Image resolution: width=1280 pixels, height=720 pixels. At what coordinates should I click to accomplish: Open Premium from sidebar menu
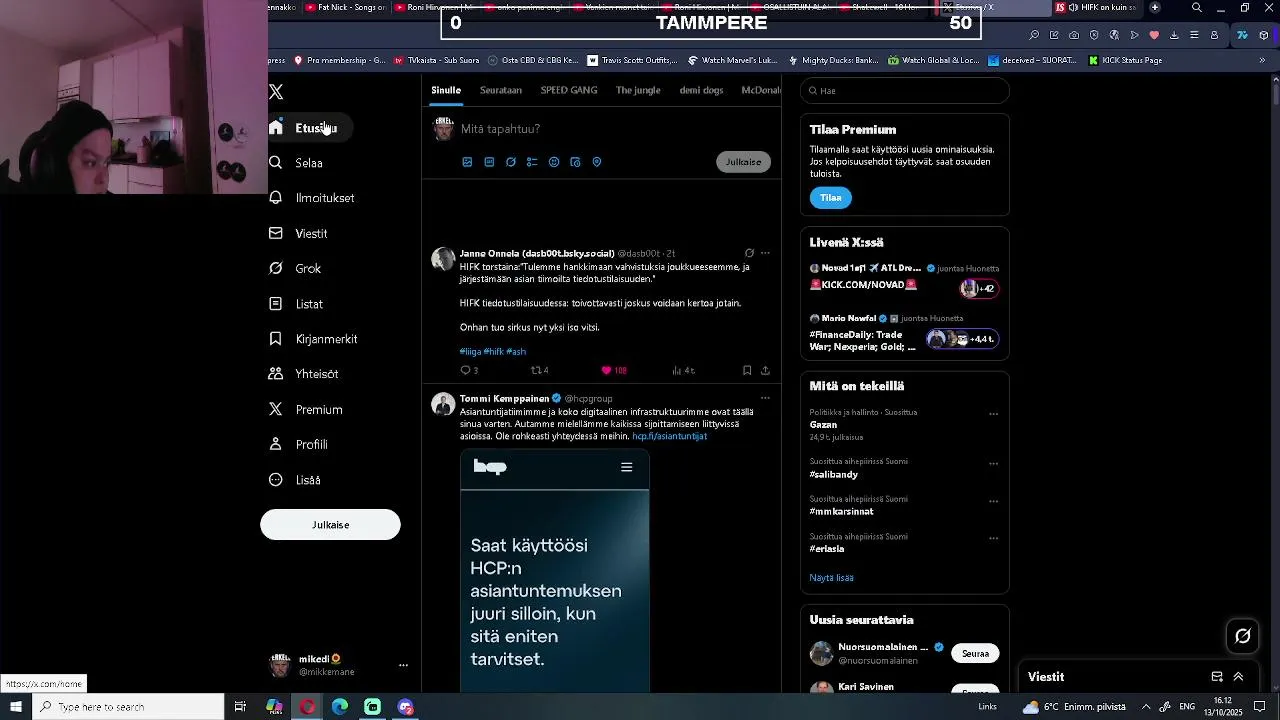click(306, 410)
